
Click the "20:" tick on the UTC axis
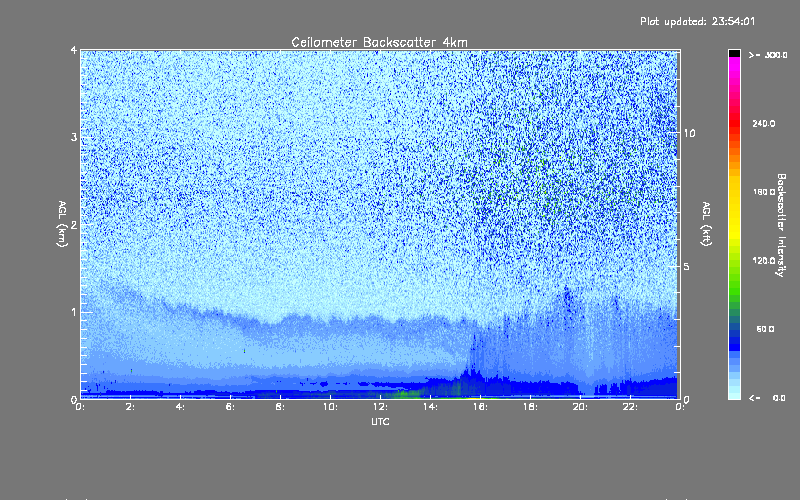click(580, 407)
